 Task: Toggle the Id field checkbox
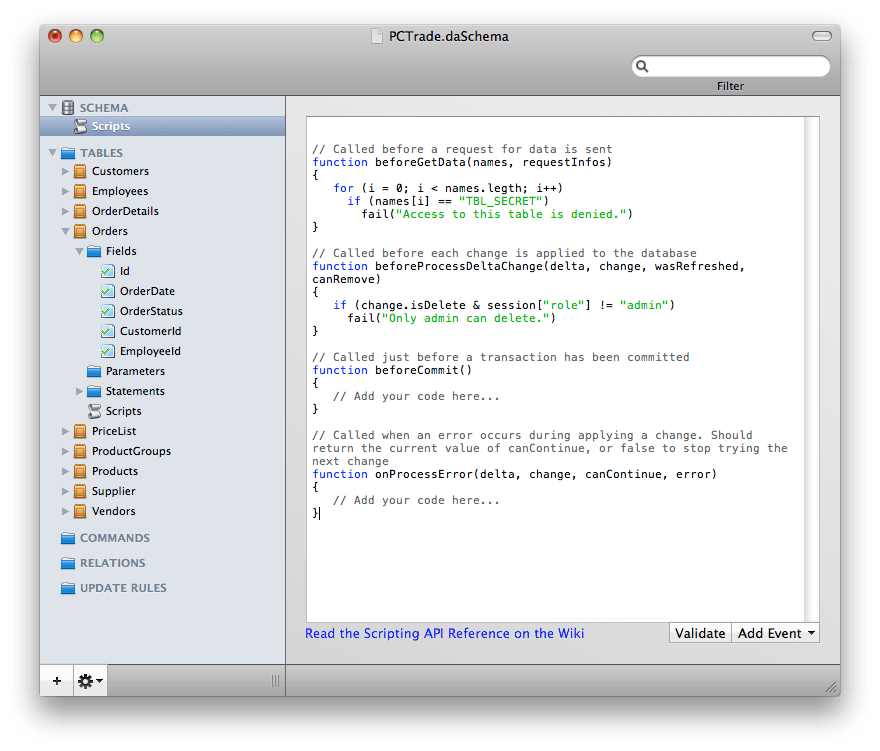[109, 271]
